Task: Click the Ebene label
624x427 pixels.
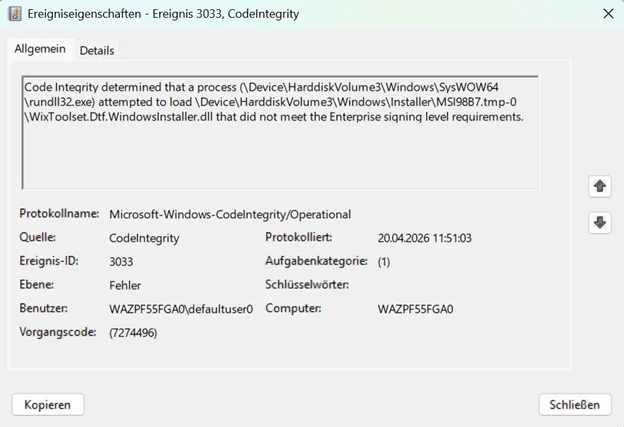Action: [x=36, y=285]
